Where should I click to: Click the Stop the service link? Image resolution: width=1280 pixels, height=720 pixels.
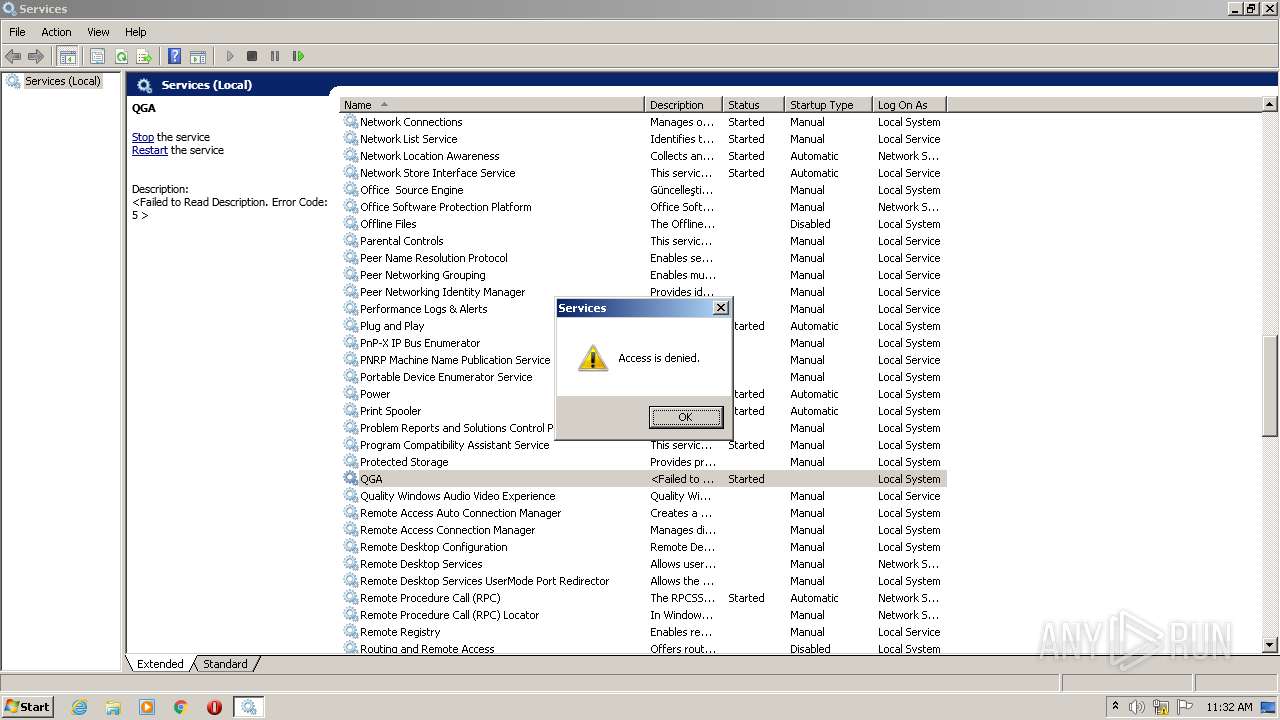coord(143,137)
